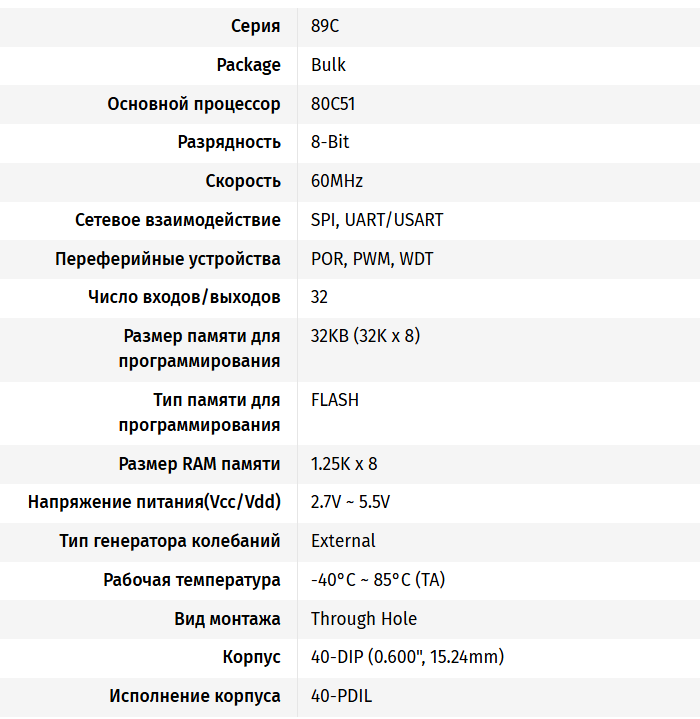Click the "Основной процессор" label
Viewport: 700px width, 719px height.
(194, 104)
